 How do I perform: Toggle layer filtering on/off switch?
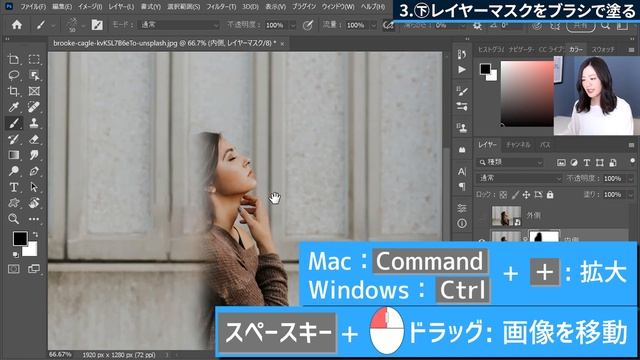(632, 161)
